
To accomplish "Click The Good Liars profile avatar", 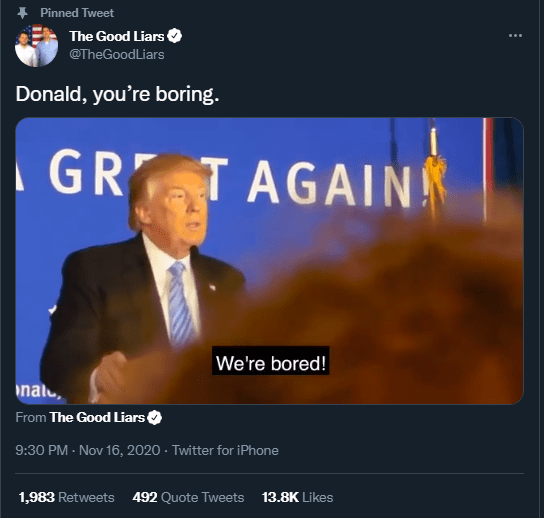I will 36,45.
